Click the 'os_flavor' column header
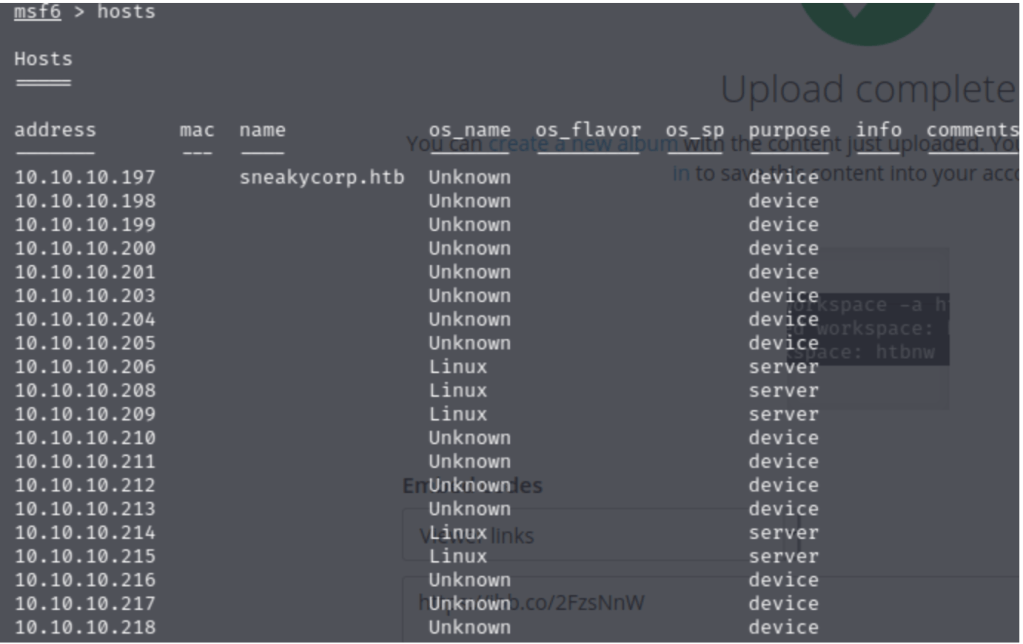The image size is (1023, 644). point(588,130)
